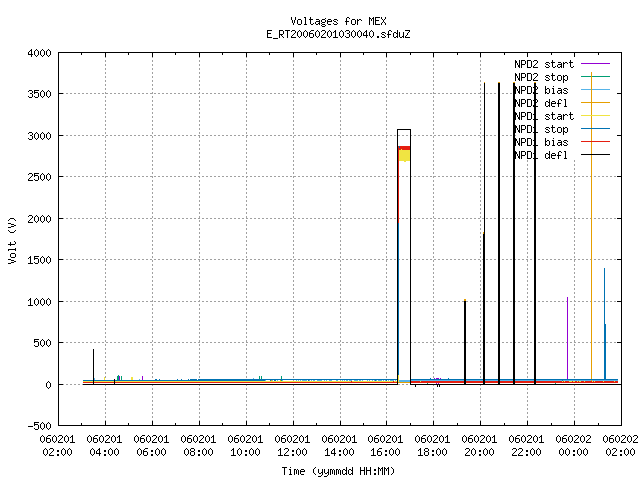Image resolution: width=640 pixels, height=480 pixels.
Task: Click the small black spike near 03:30
Action: 93,366
